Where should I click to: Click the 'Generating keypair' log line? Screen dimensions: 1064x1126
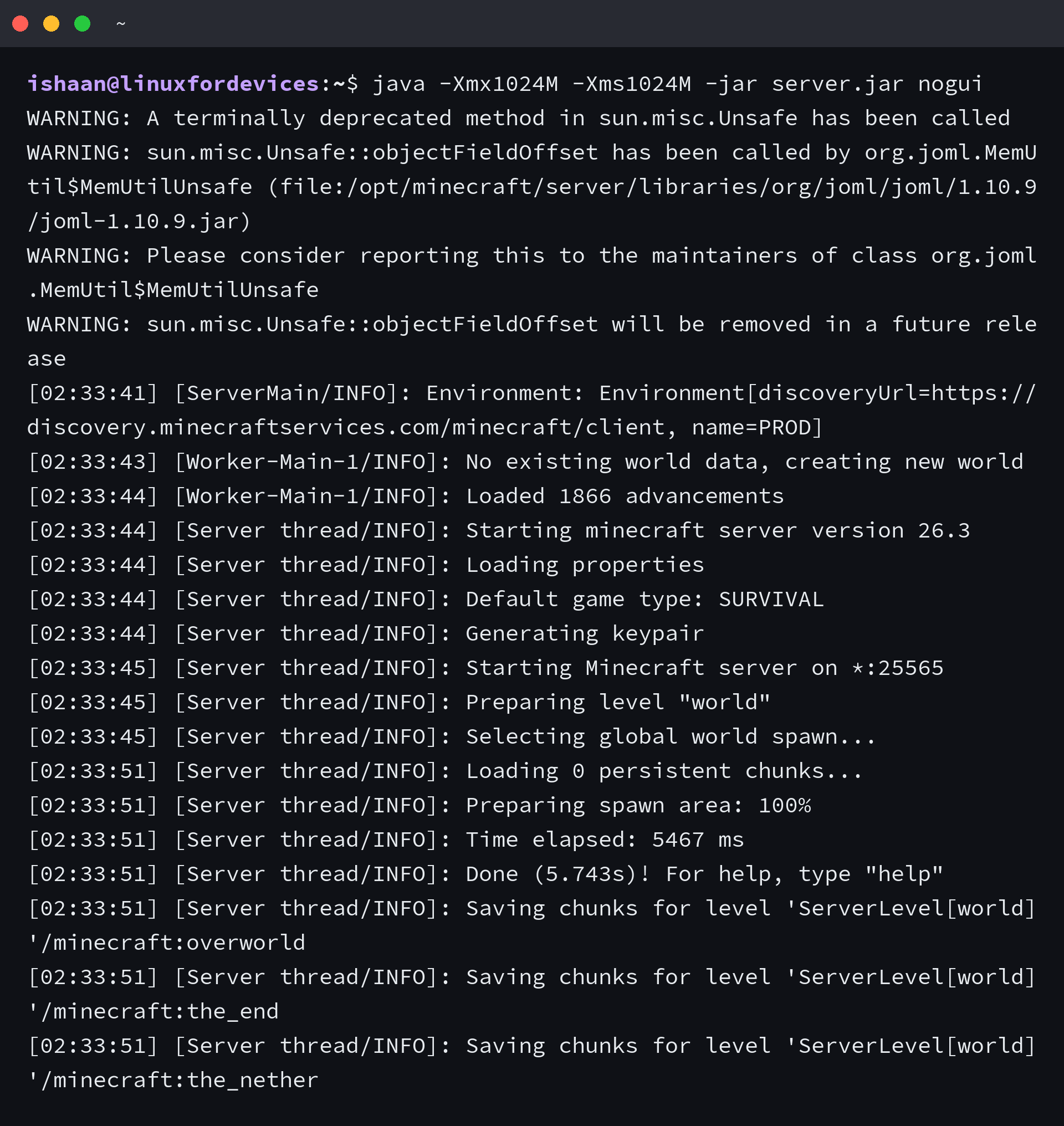click(x=366, y=633)
